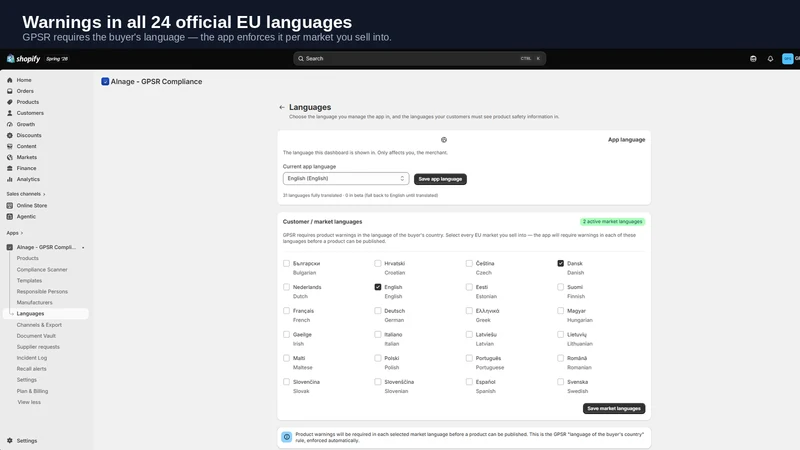Select Languages in app menu
This screenshot has height=450, width=800.
(x=45, y=313)
